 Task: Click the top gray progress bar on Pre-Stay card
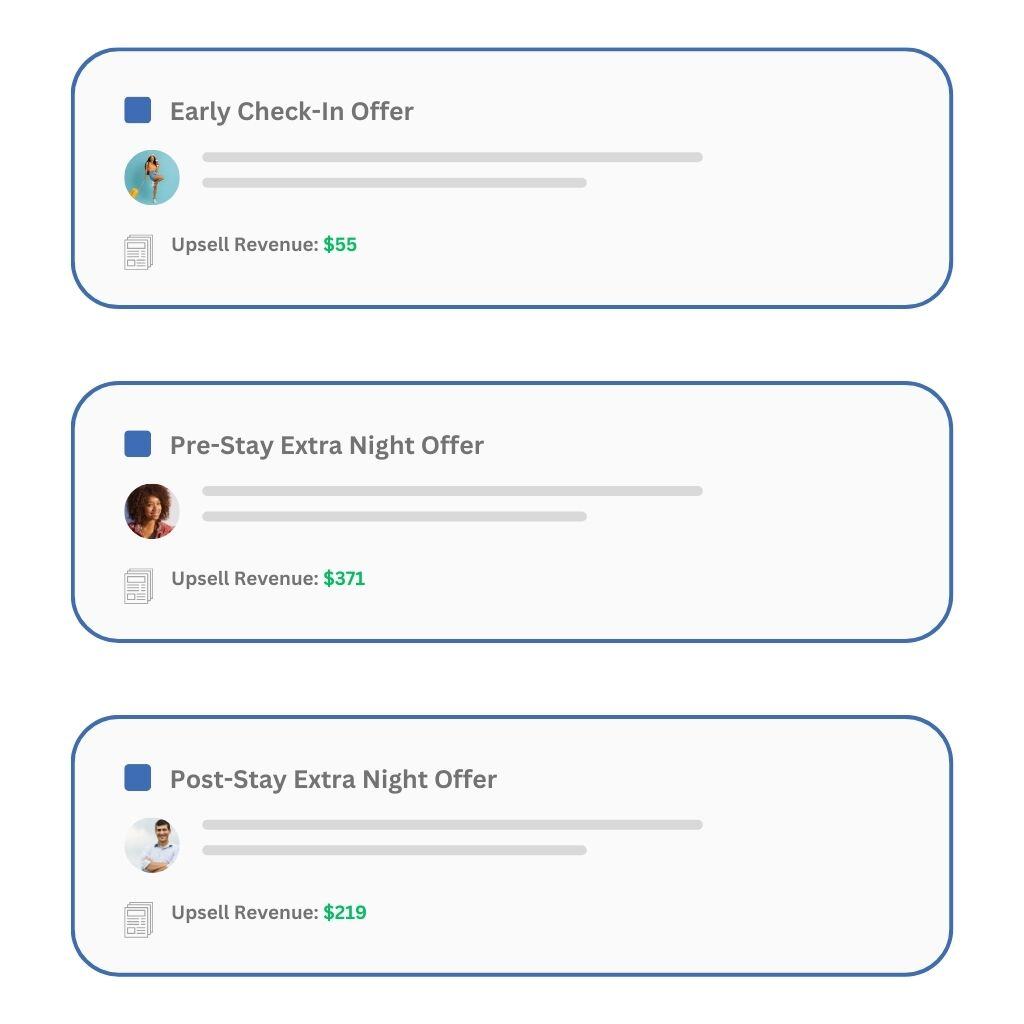[452, 491]
